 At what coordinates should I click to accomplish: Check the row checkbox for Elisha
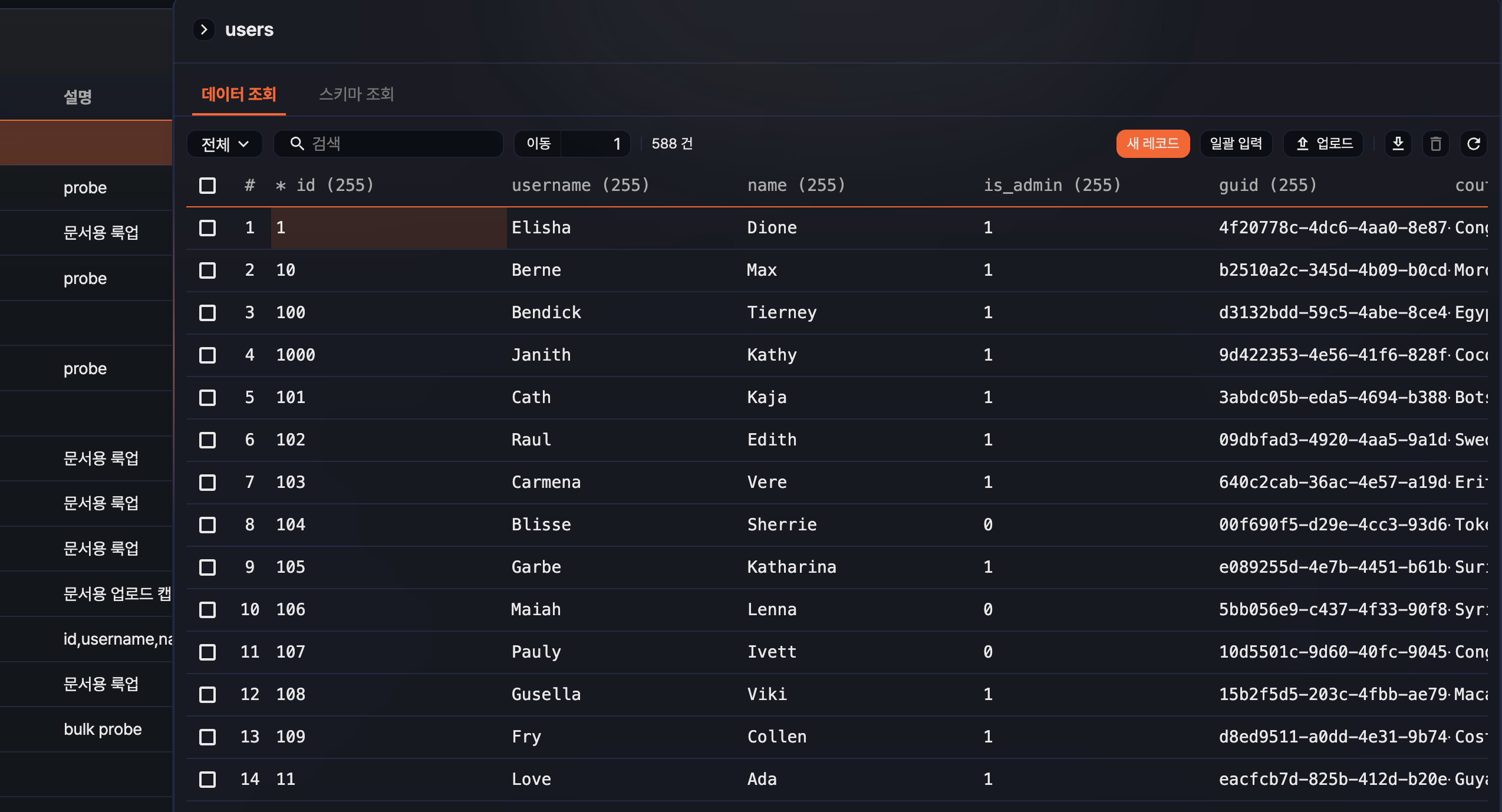pyautogui.click(x=207, y=228)
